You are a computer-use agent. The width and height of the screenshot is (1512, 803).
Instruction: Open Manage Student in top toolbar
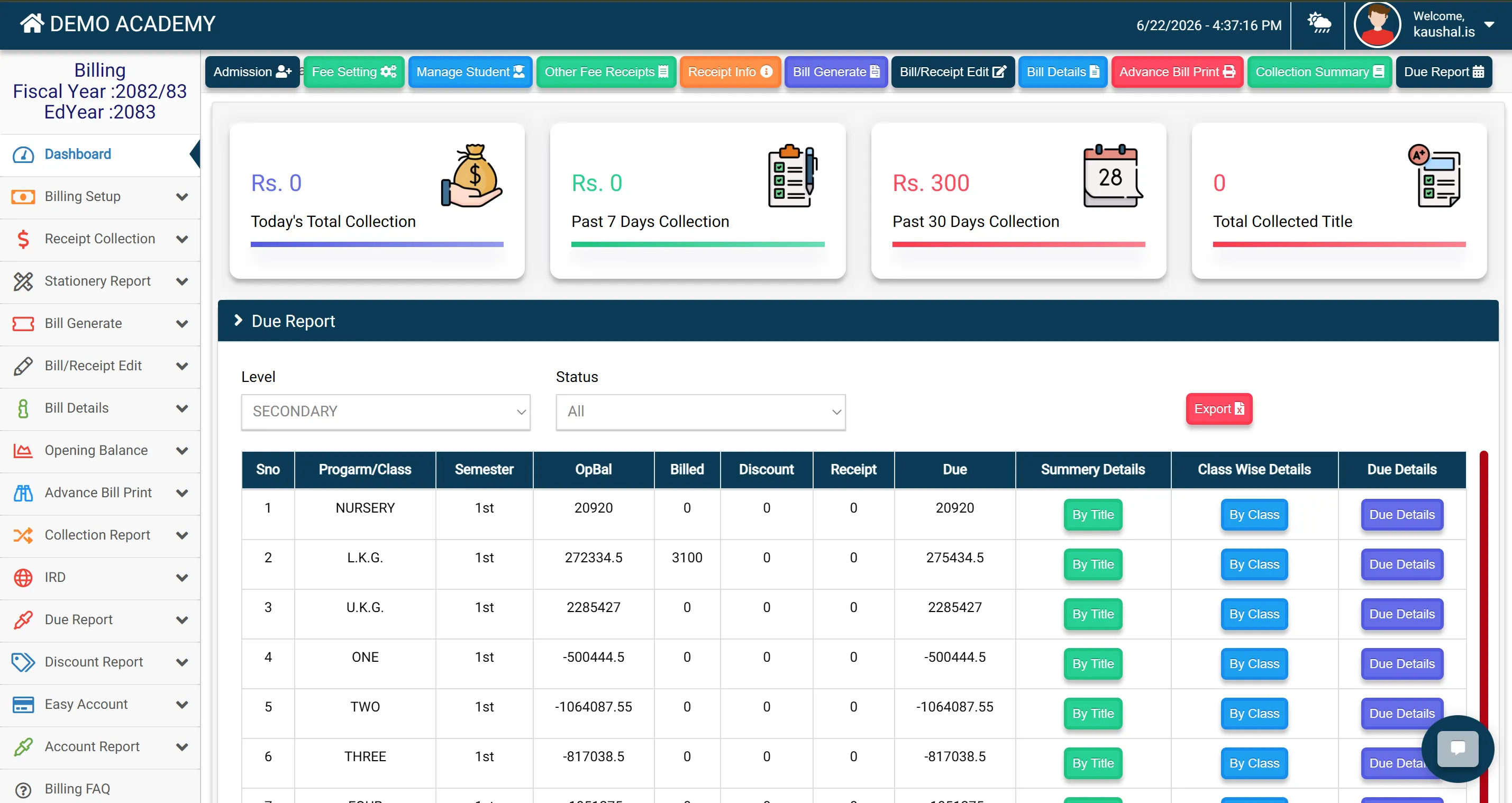click(470, 71)
